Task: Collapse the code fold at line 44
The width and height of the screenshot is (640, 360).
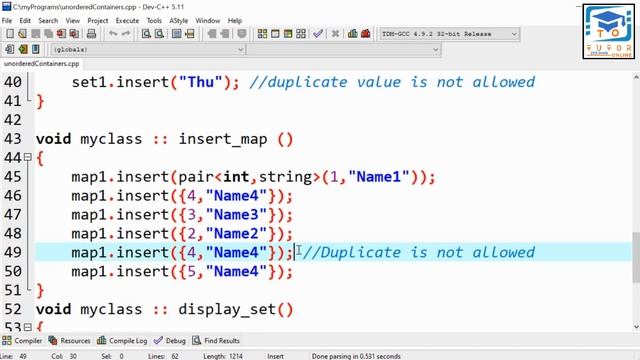Action: click(27, 157)
